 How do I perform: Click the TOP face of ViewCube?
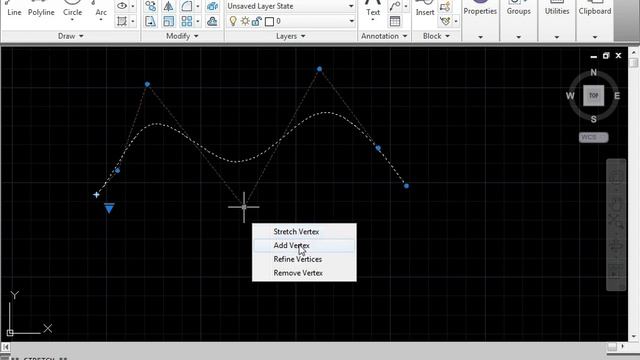coord(593,96)
